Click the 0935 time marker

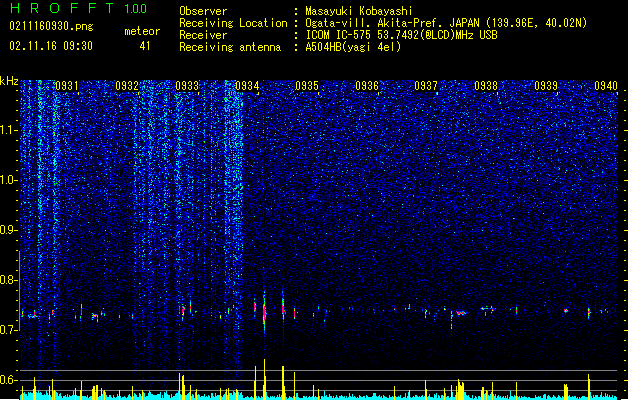pos(307,86)
